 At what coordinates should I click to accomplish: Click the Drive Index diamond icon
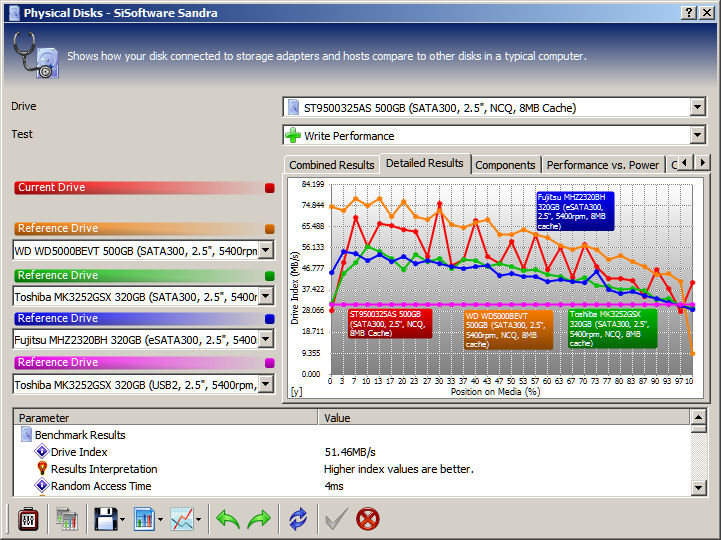tap(42, 451)
